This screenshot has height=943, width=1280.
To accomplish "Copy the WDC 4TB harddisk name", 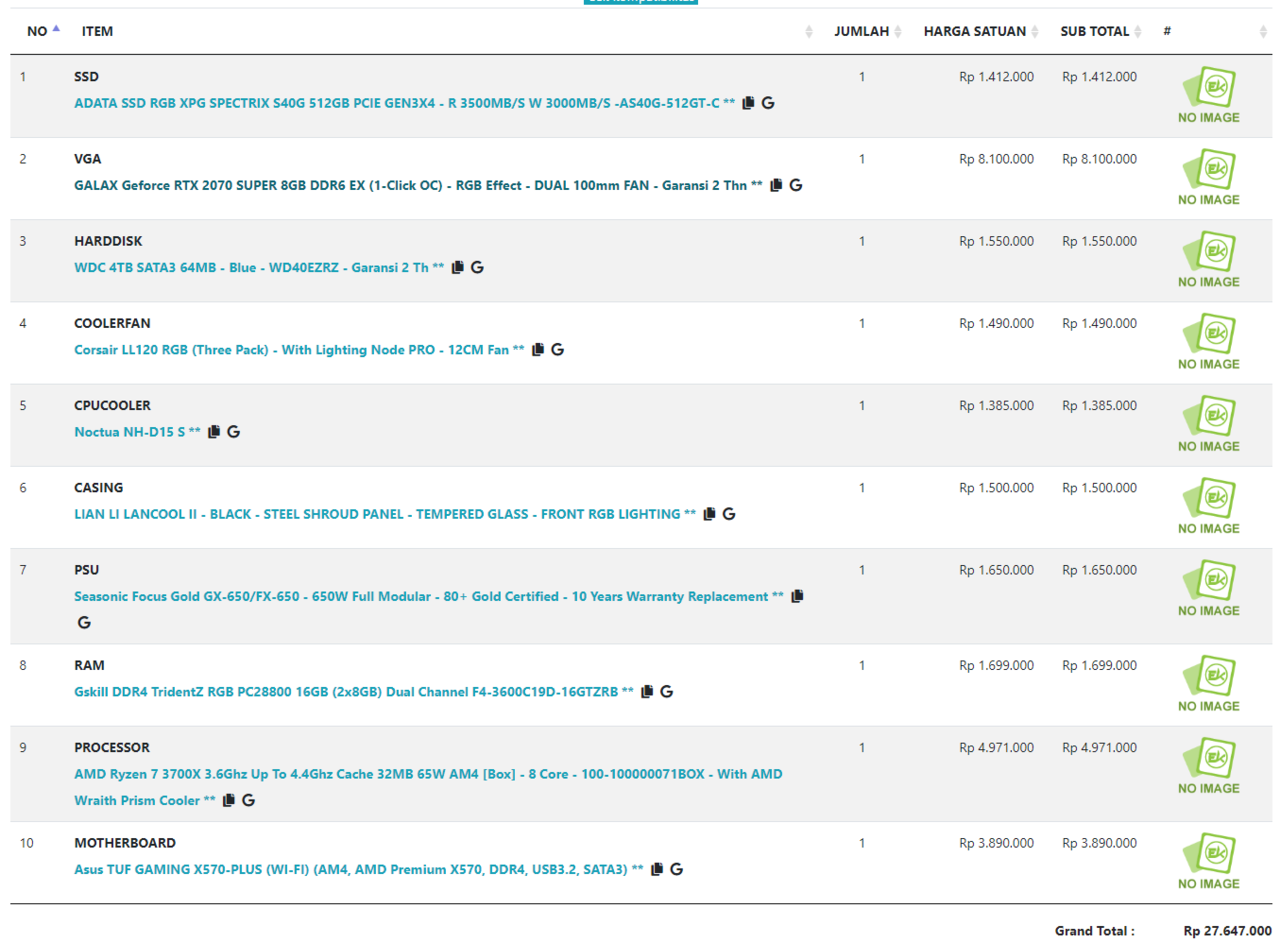I will point(458,267).
